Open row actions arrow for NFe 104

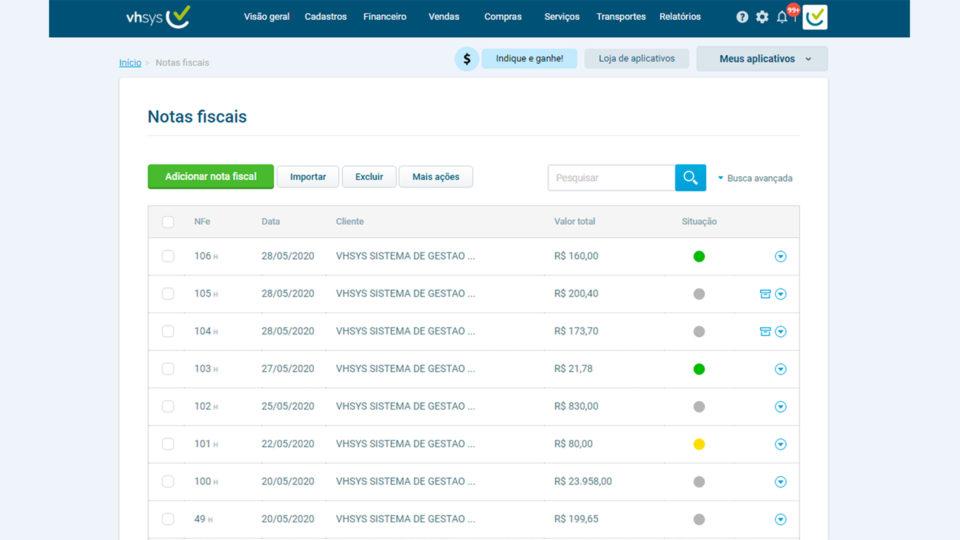(x=780, y=331)
